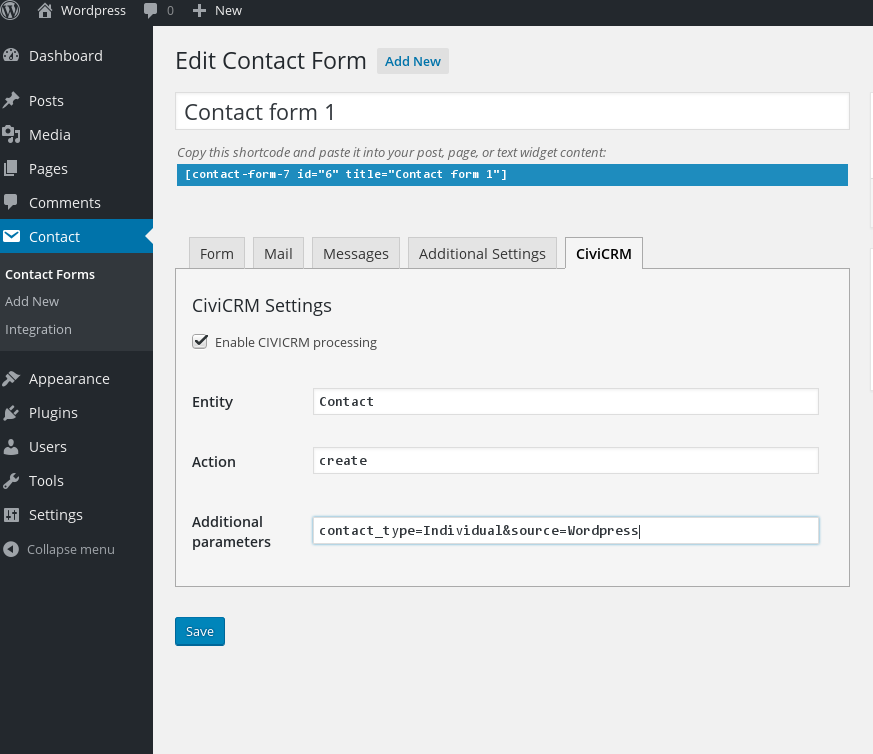This screenshot has height=754, width=873.
Task: Click the Action input field
Action: point(566,461)
